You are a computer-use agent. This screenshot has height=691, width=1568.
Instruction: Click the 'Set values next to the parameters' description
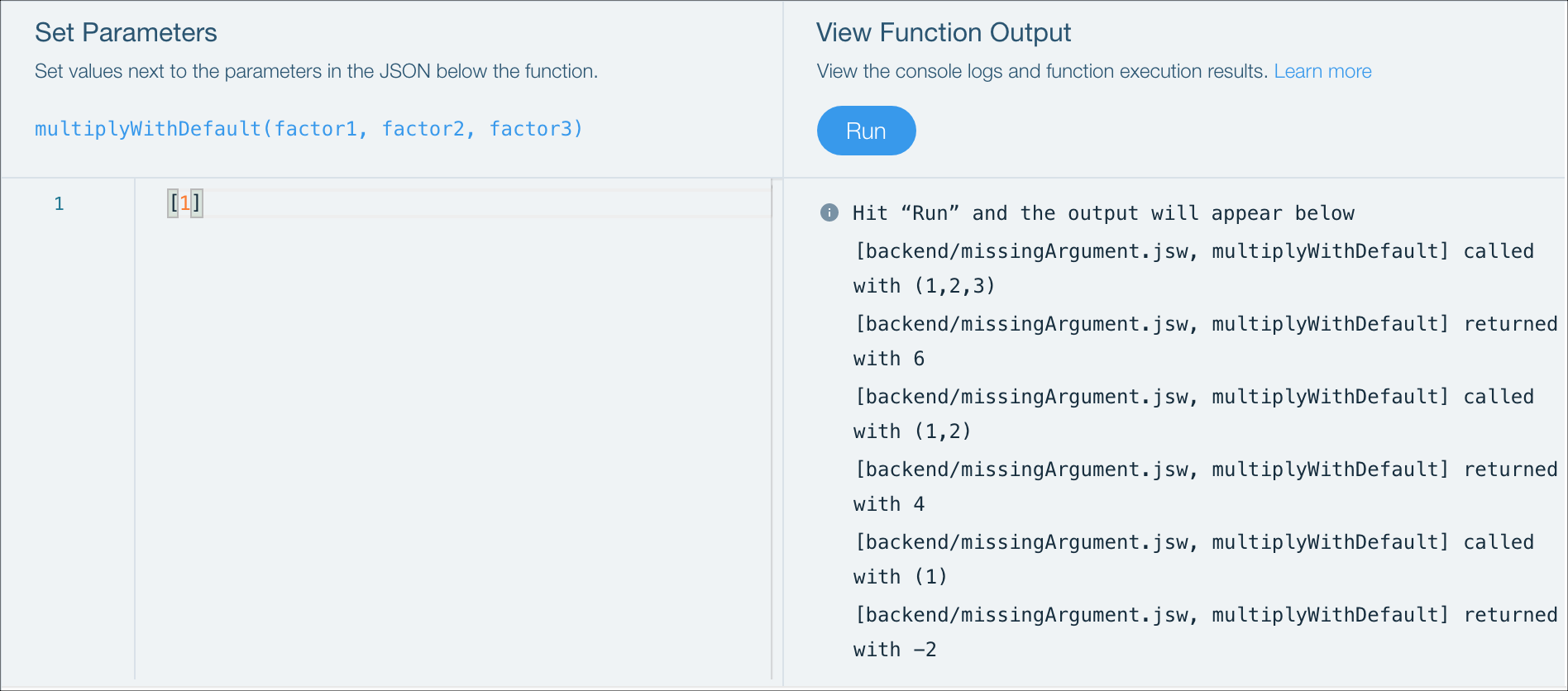(x=316, y=71)
